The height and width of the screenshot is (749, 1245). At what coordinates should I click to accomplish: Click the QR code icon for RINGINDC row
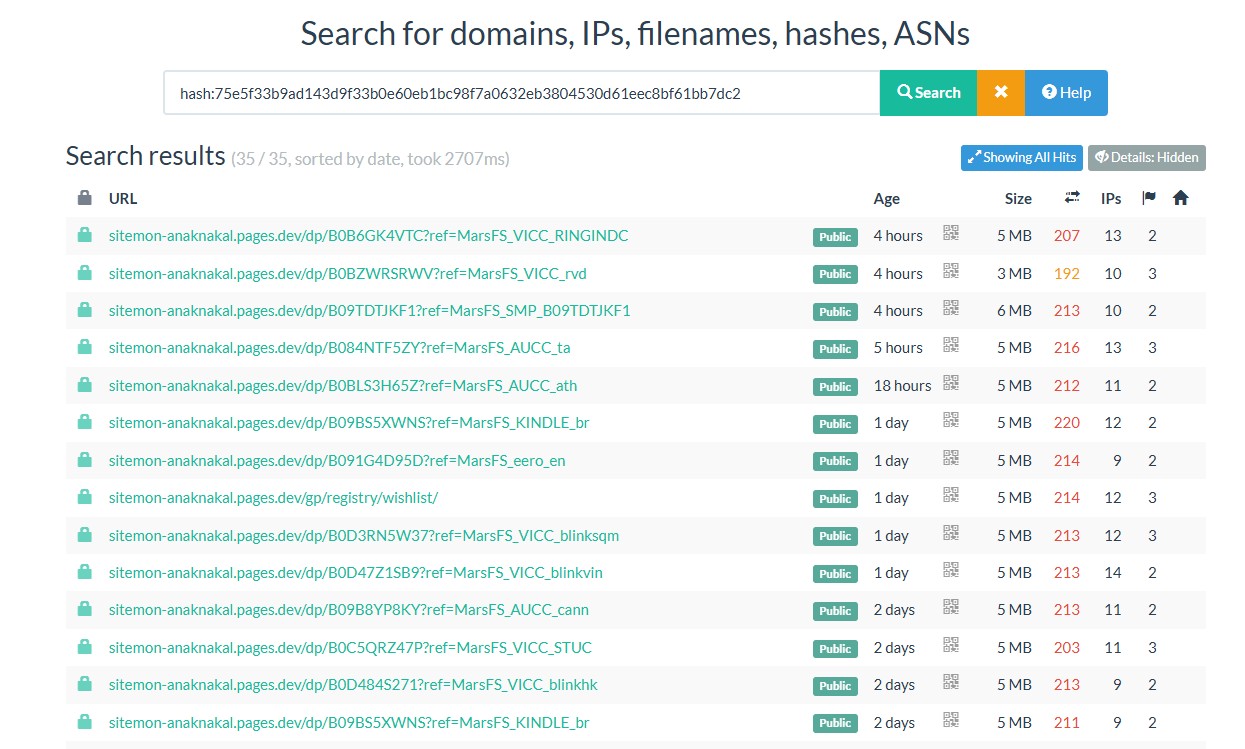950,234
